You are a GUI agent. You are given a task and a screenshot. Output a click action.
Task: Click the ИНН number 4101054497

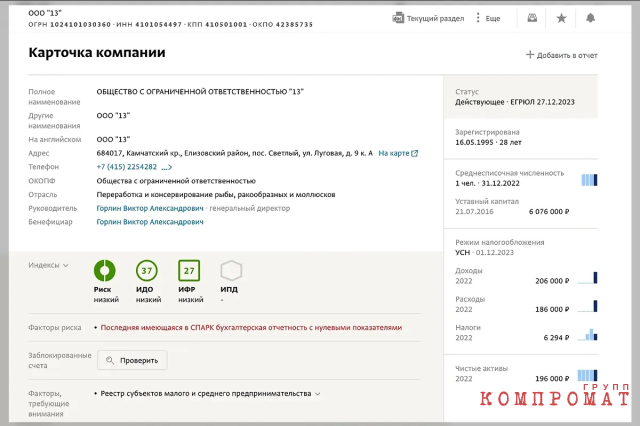158,24
